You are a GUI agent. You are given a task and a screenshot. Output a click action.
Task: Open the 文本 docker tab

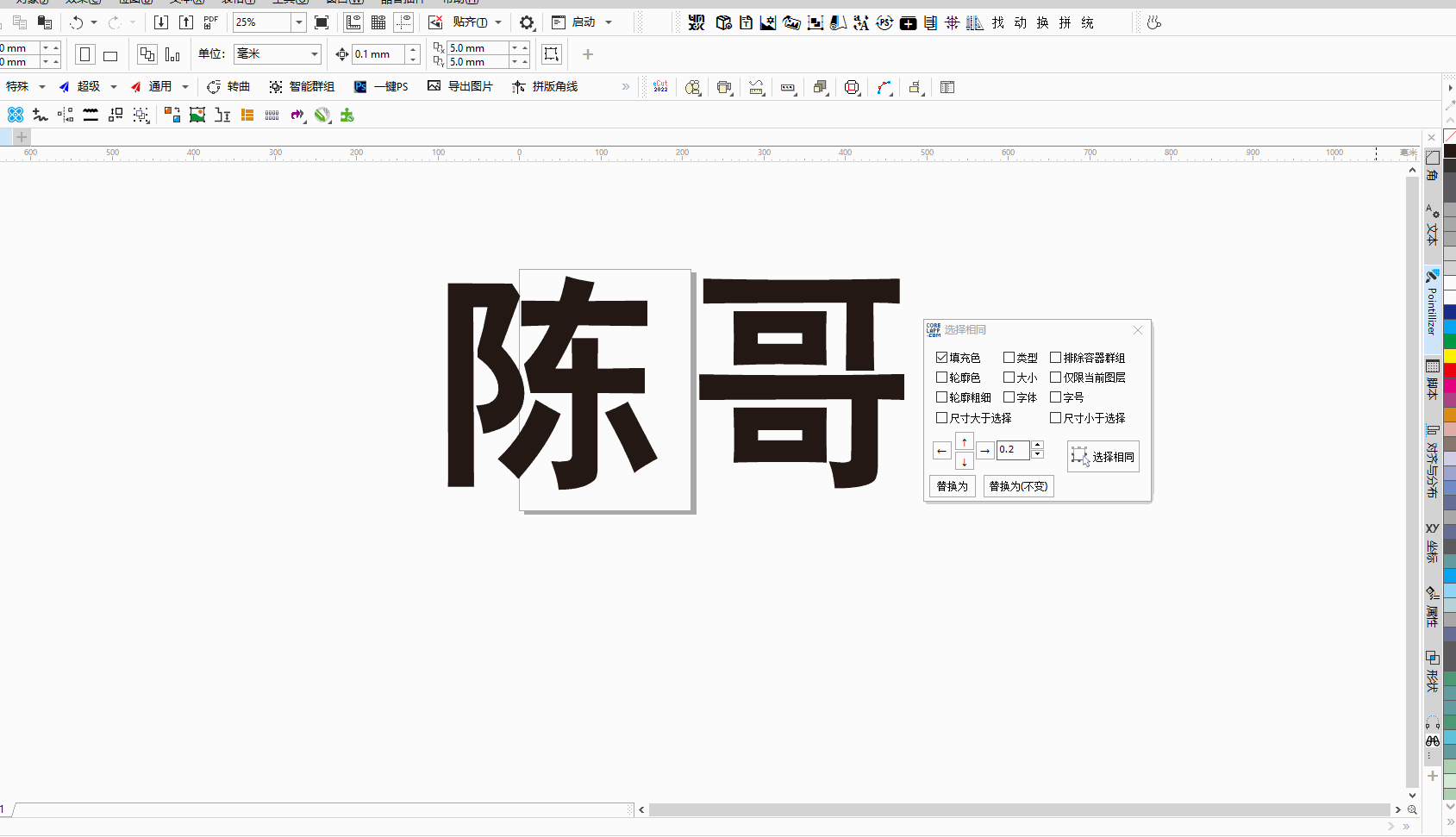(x=1432, y=224)
